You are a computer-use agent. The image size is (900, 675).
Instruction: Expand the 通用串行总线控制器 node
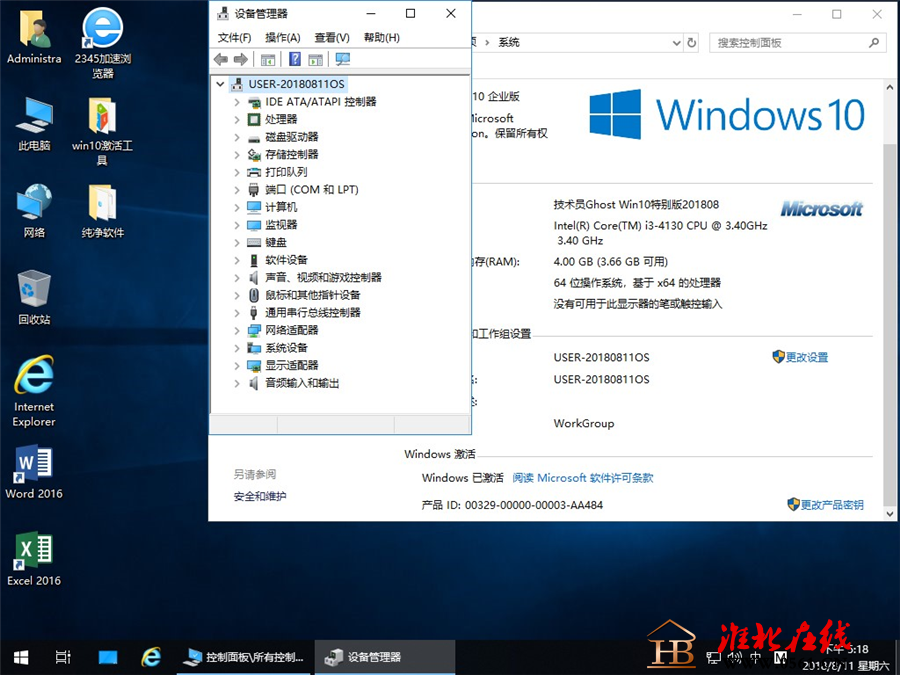[x=237, y=313]
